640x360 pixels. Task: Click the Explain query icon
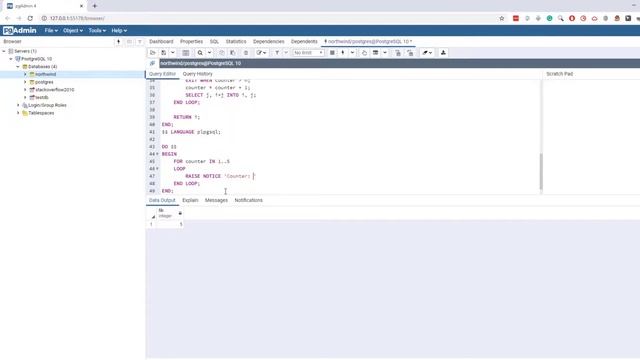pos(364,53)
